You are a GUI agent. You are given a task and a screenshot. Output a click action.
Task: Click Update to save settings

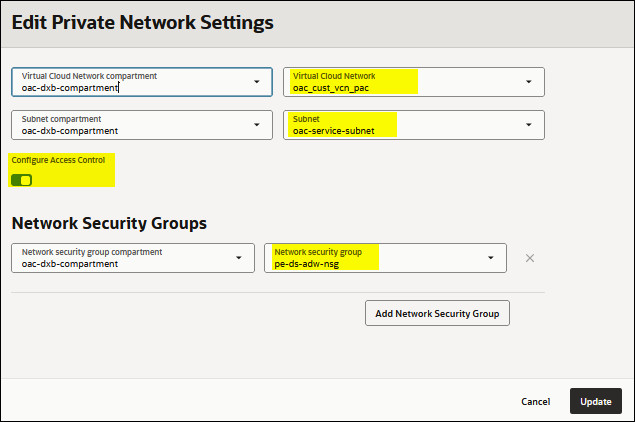(x=595, y=401)
